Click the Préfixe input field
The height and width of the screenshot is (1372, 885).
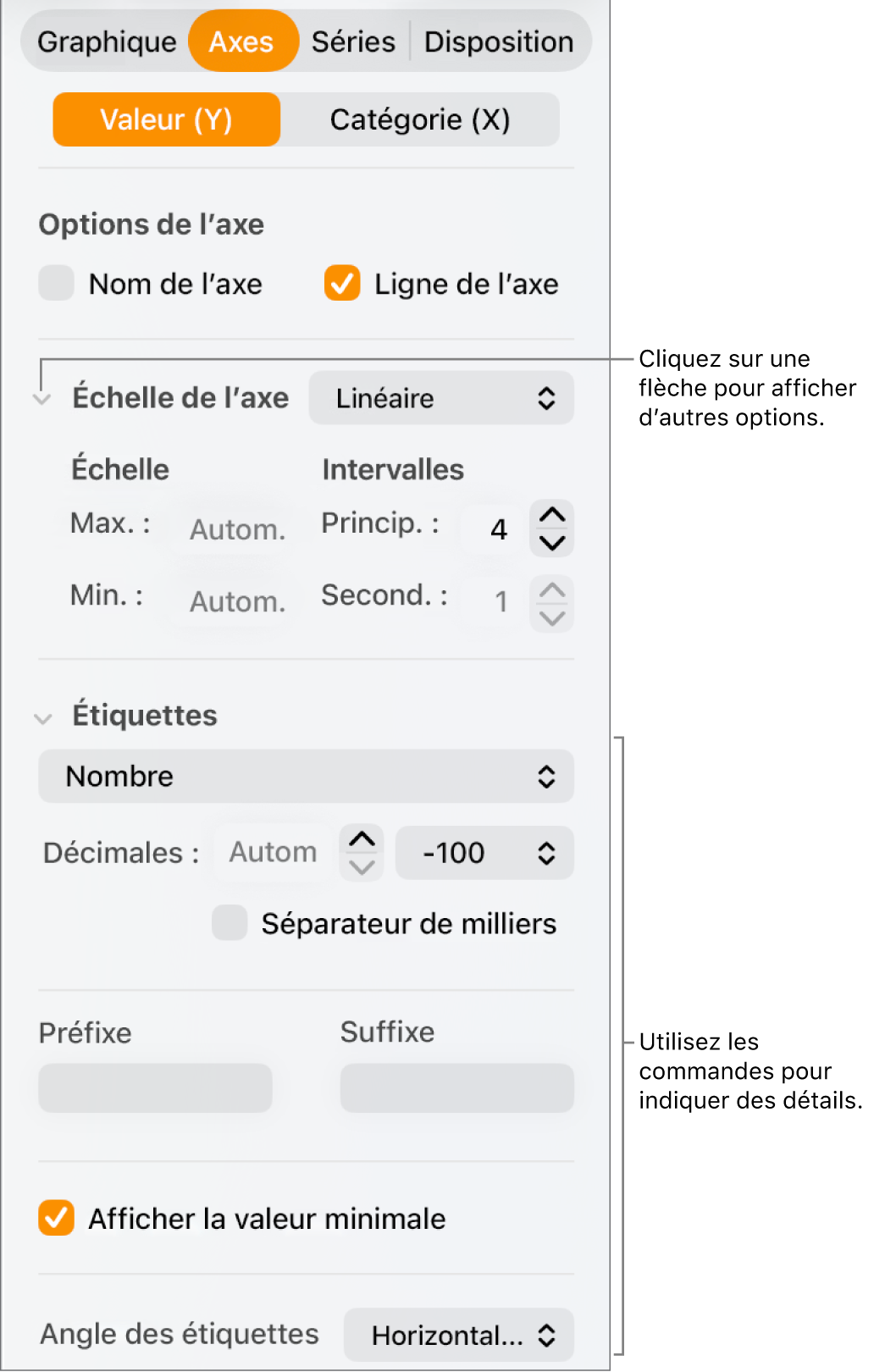pyautogui.click(x=155, y=1087)
